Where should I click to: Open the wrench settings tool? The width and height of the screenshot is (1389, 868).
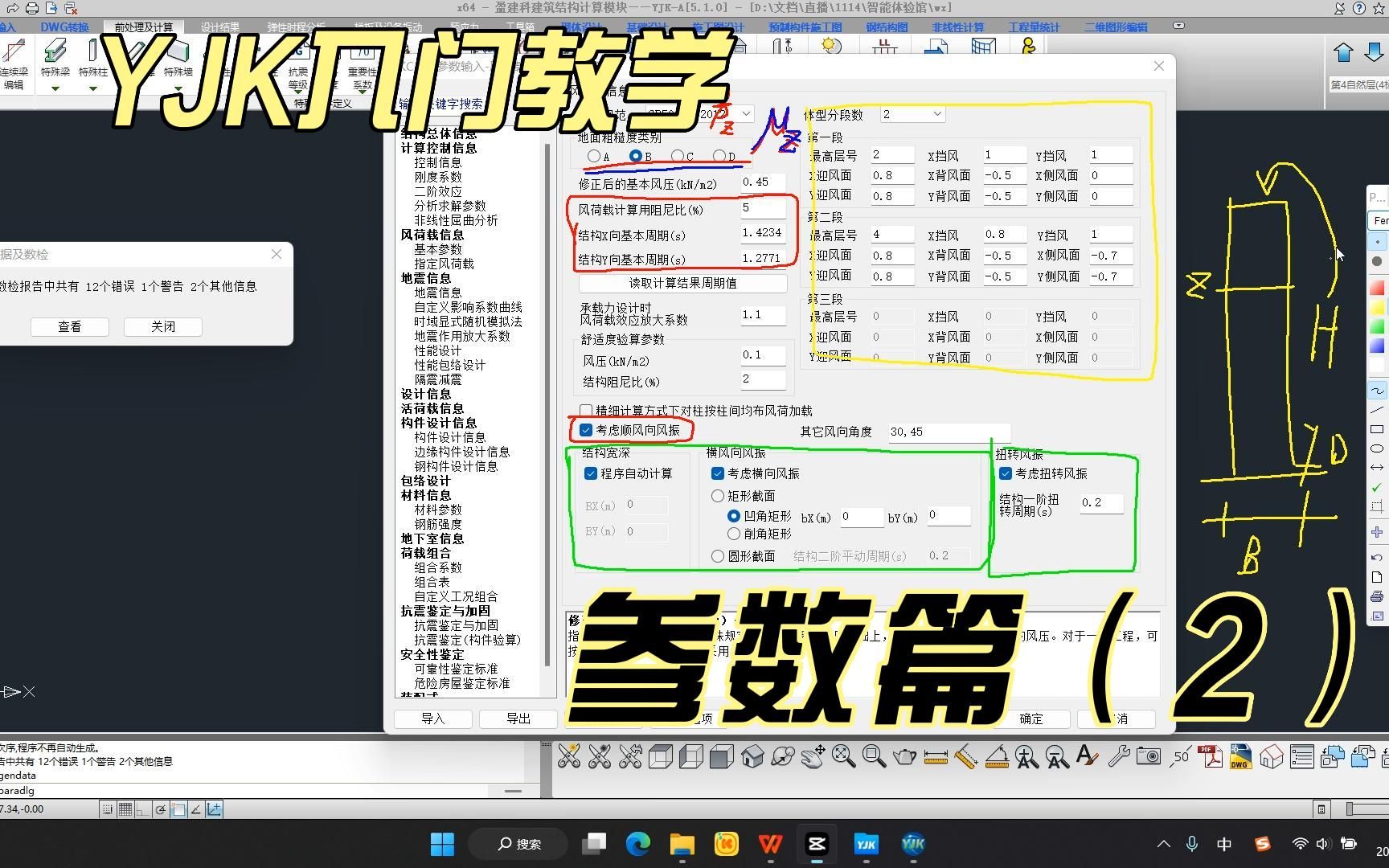click(1118, 756)
